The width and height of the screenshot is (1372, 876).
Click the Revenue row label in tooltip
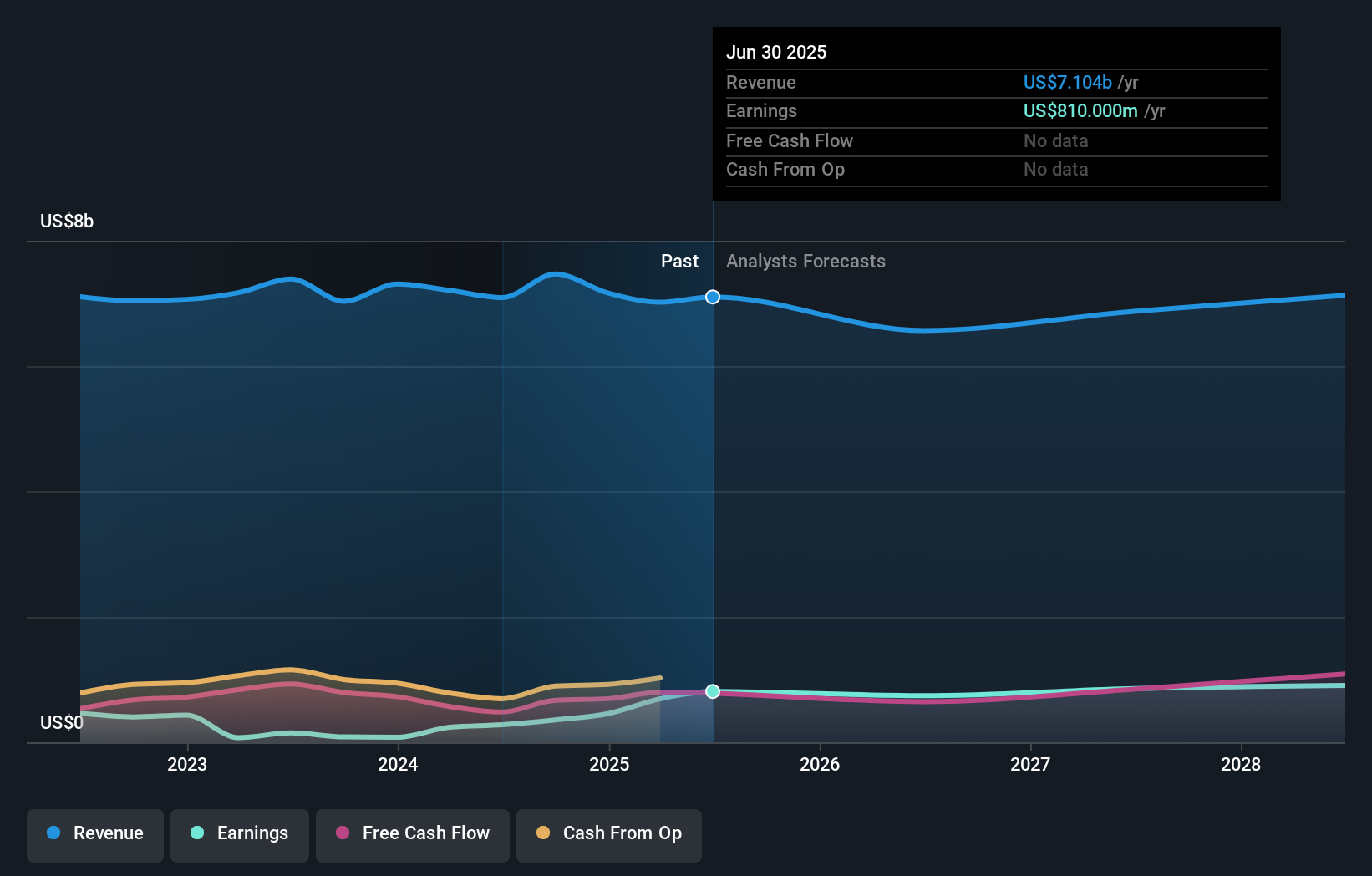[761, 82]
